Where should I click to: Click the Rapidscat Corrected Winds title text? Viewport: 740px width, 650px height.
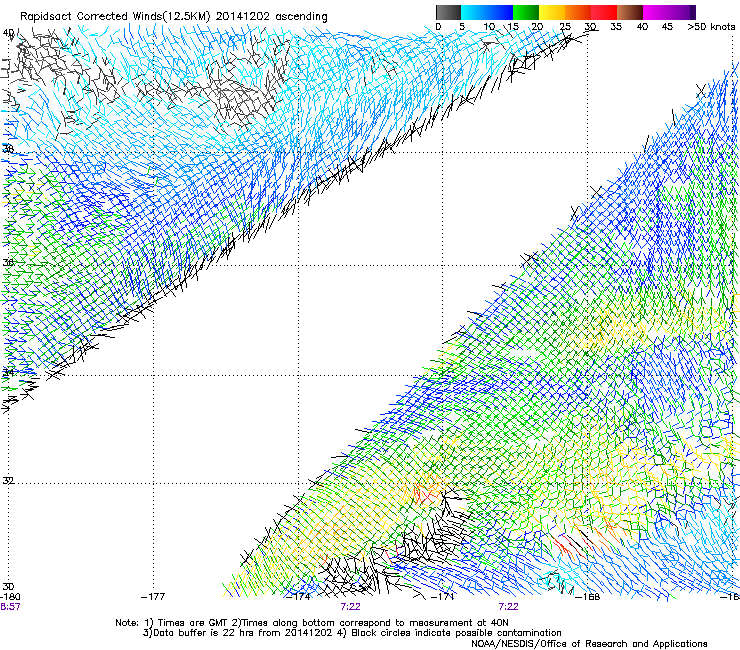coord(174,17)
